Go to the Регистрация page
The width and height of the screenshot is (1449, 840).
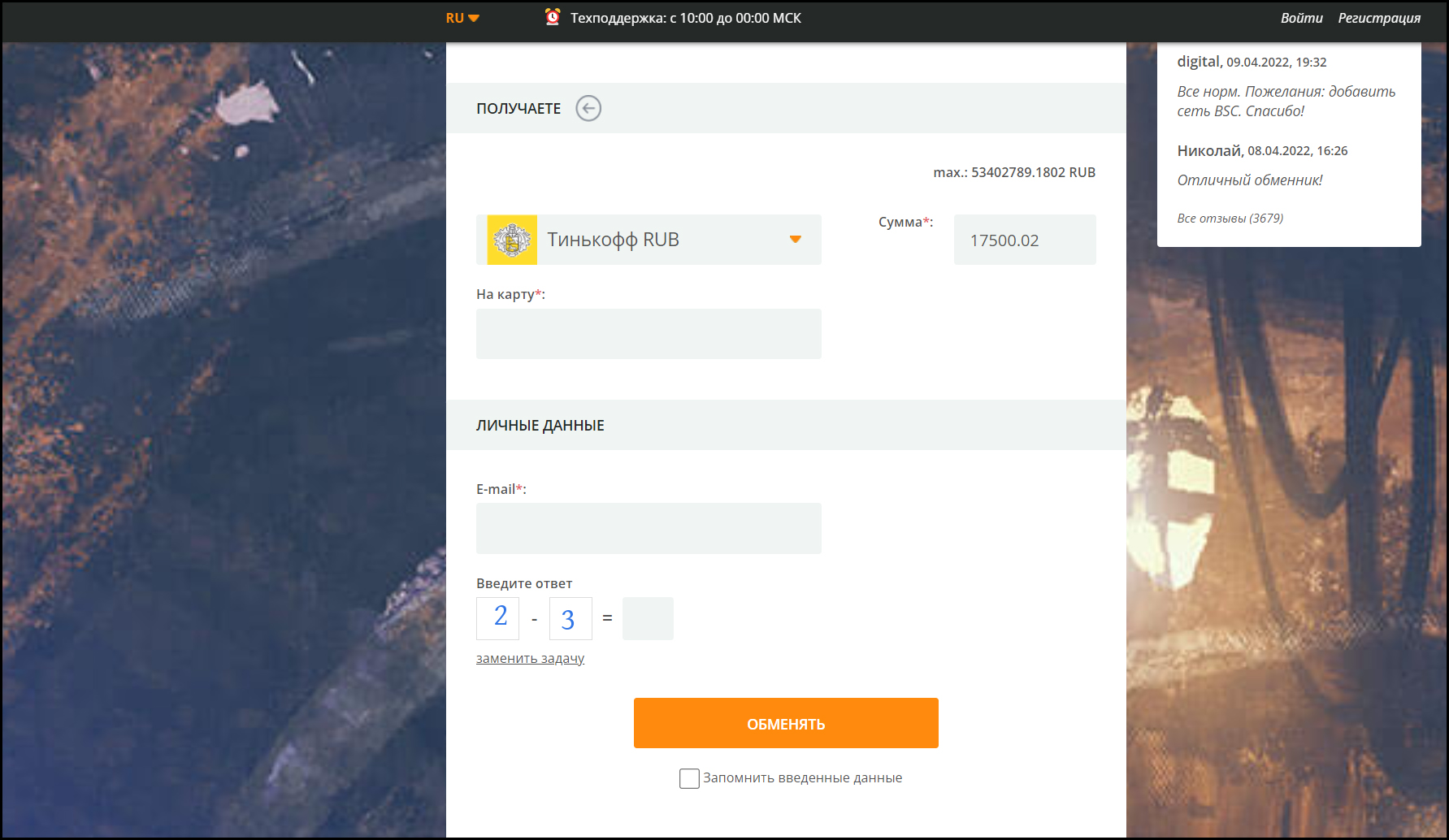[1379, 18]
